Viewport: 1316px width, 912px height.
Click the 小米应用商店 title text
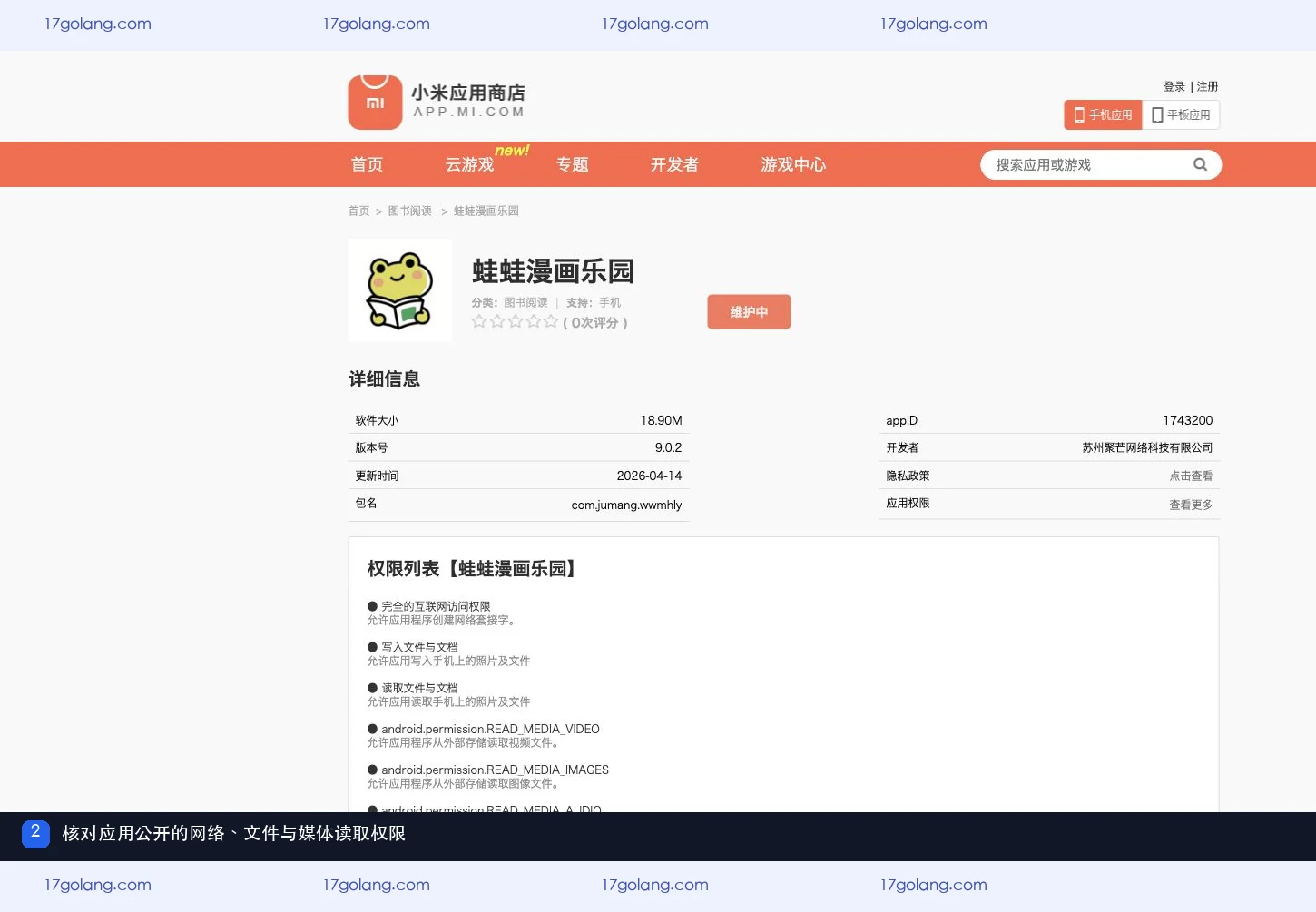[x=468, y=93]
